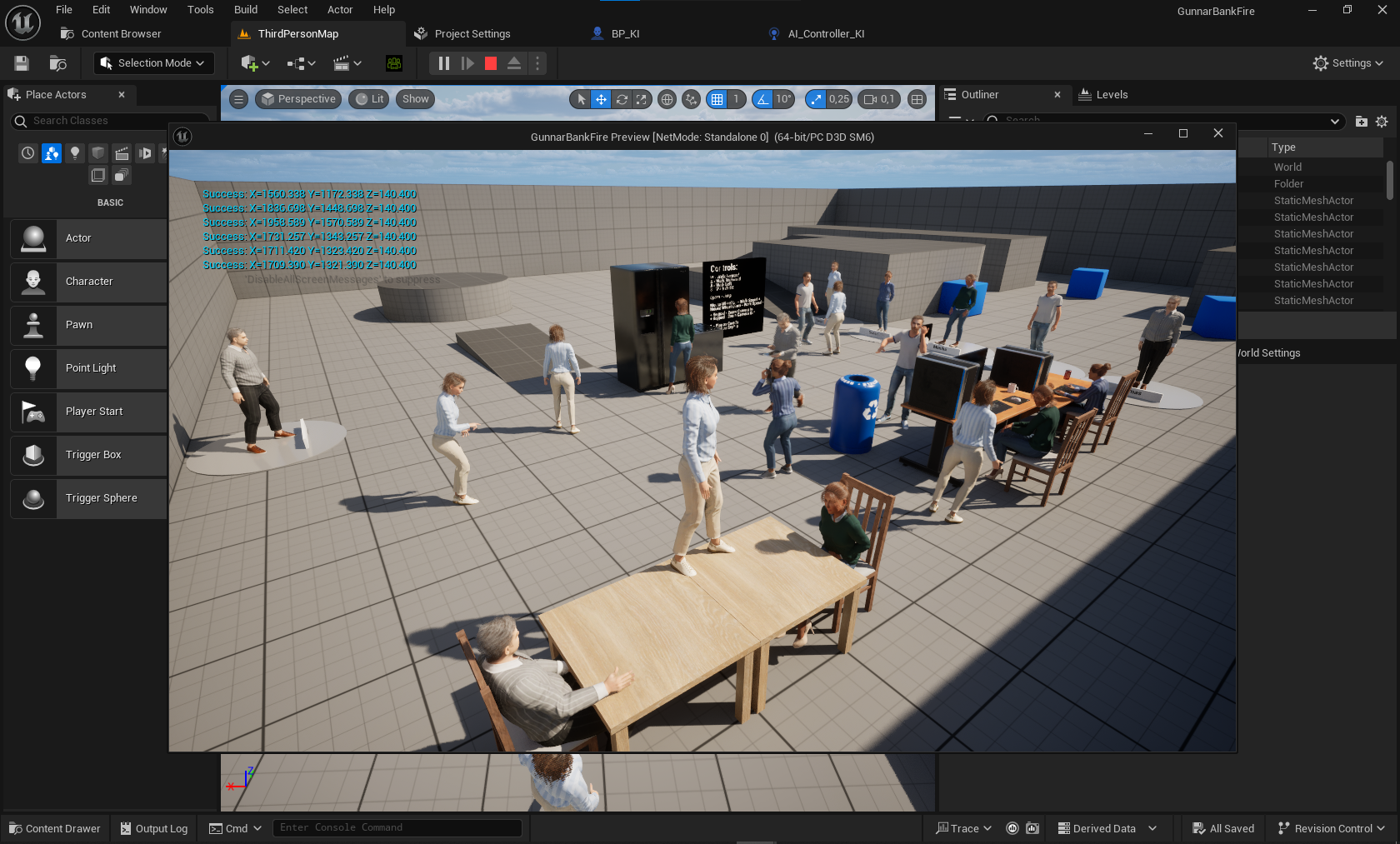Open the Selection Mode dropdown

153,63
